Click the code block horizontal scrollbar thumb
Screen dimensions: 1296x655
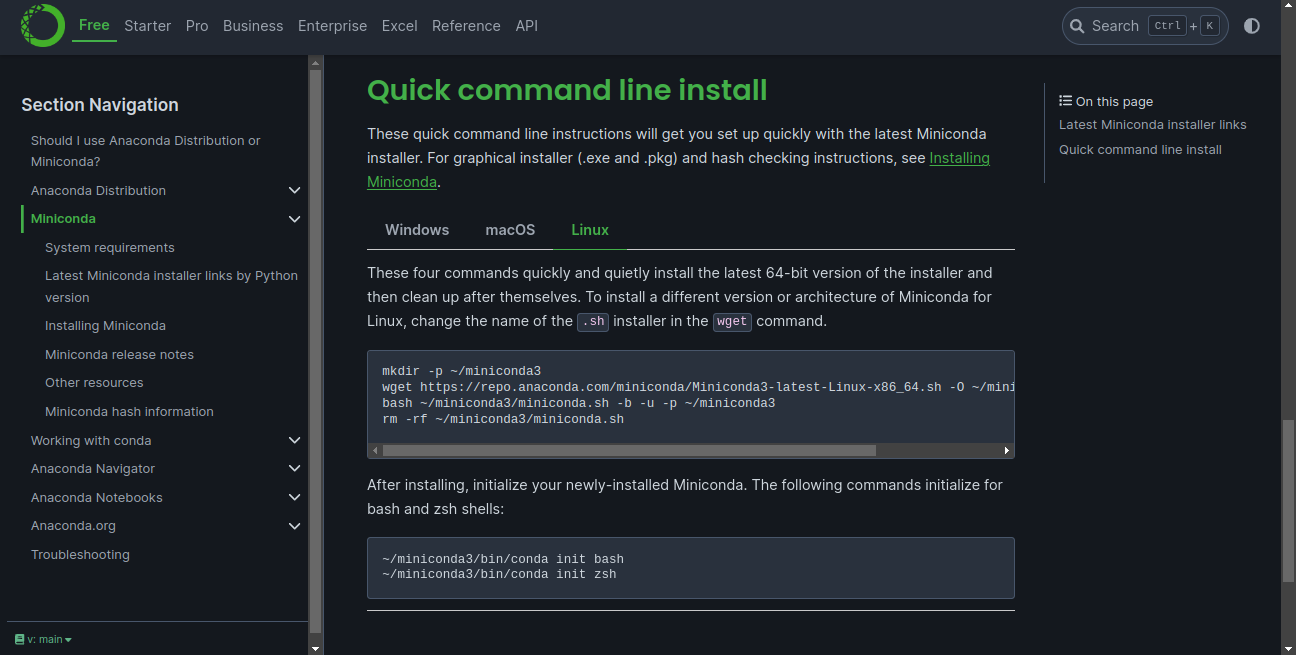pos(629,451)
